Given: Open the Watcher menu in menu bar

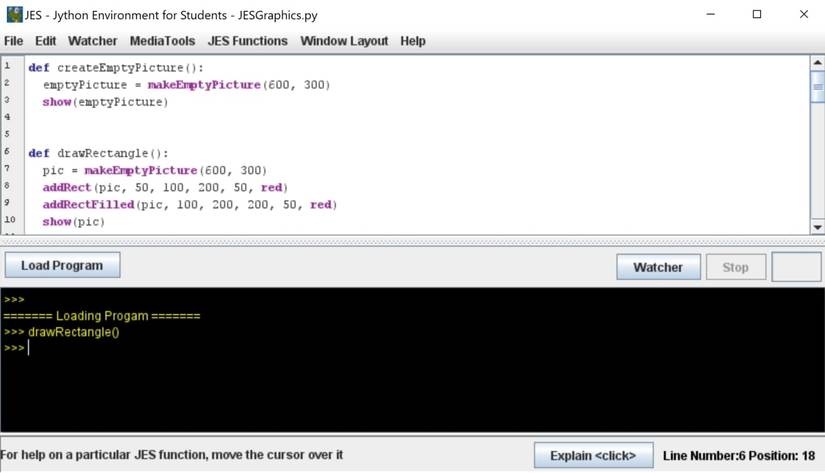Looking at the screenshot, I should pyautogui.click(x=93, y=41).
